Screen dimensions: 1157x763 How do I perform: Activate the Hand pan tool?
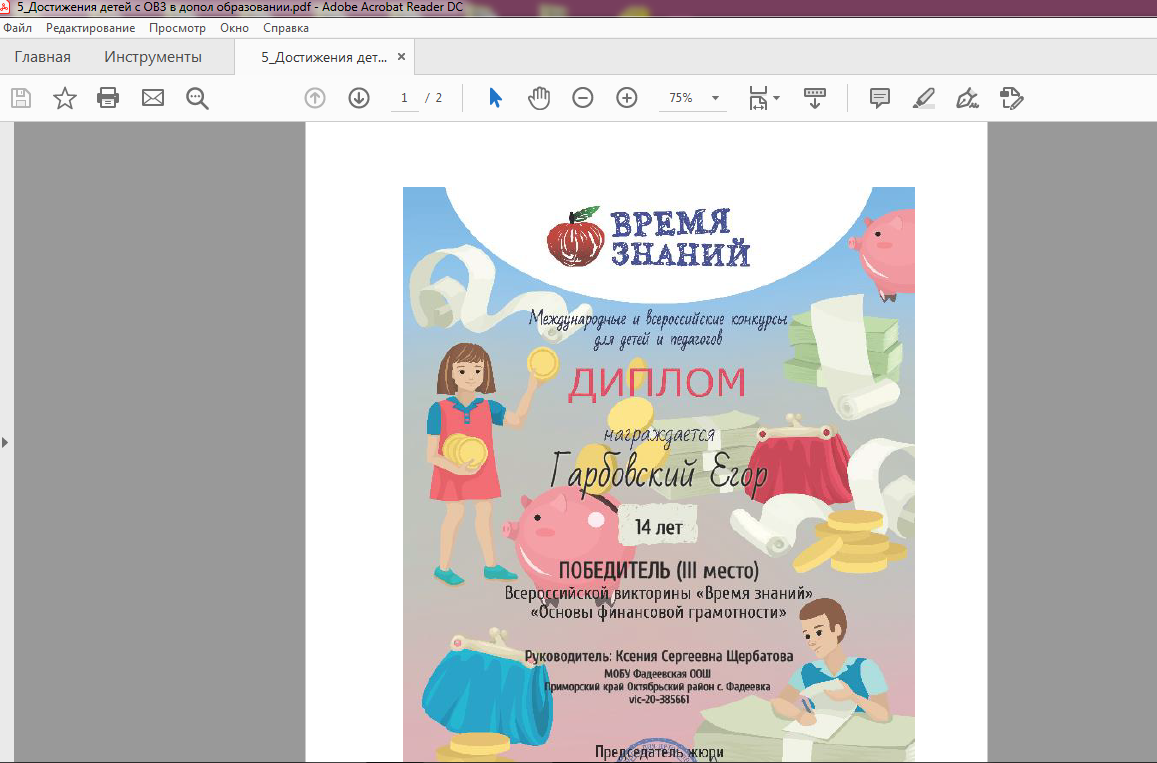point(539,98)
